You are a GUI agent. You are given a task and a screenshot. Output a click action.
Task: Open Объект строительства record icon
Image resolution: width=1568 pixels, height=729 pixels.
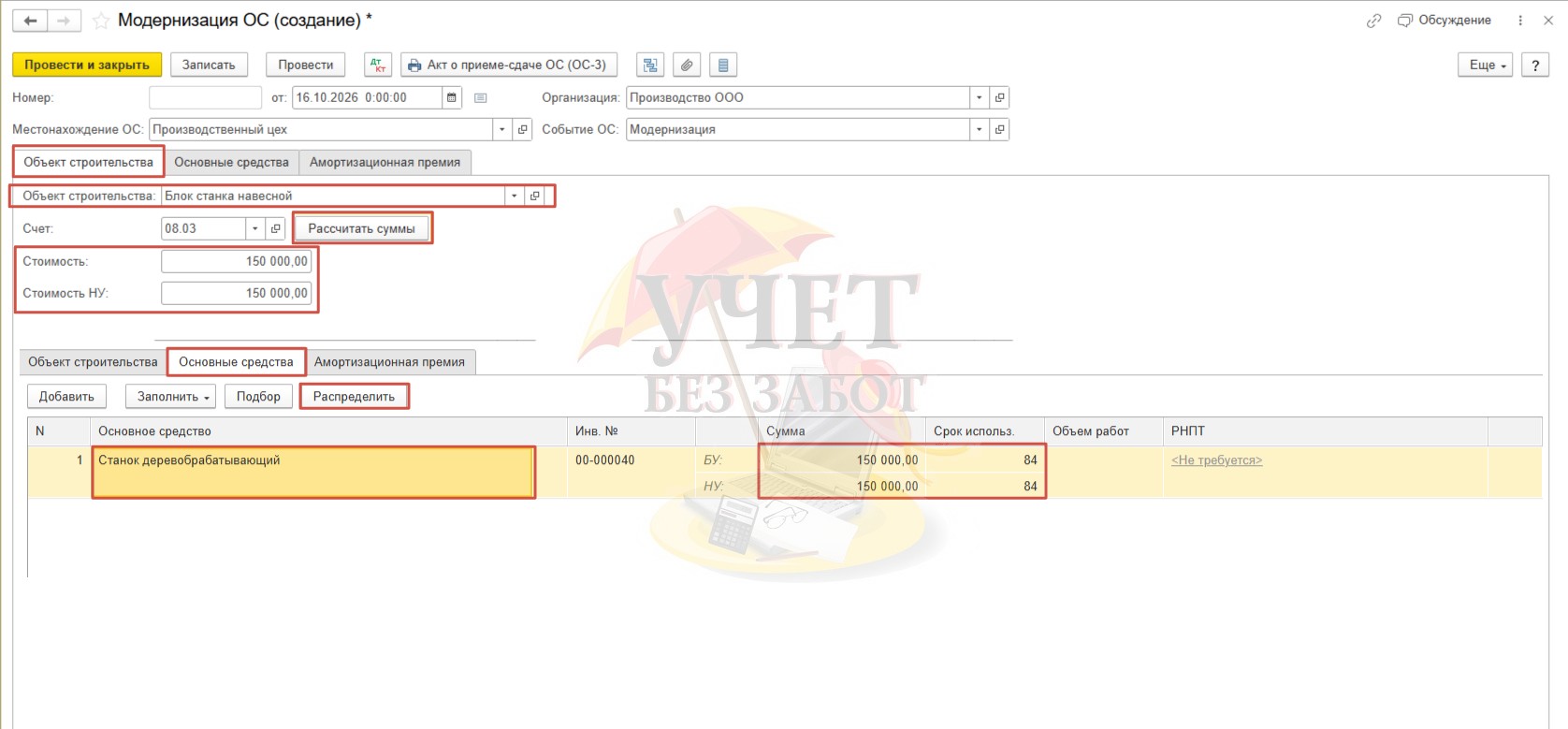tap(534, 196)
